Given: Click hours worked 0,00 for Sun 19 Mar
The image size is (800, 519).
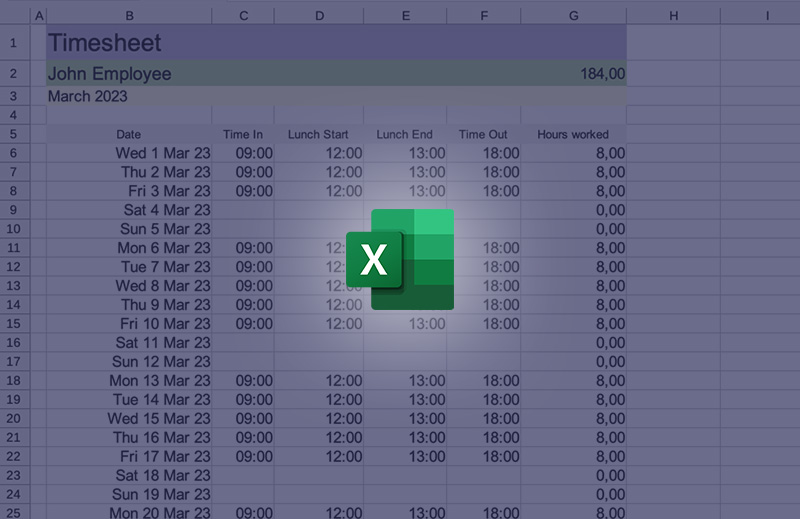Looking at the screenshot, I should [x=573, y=494].
